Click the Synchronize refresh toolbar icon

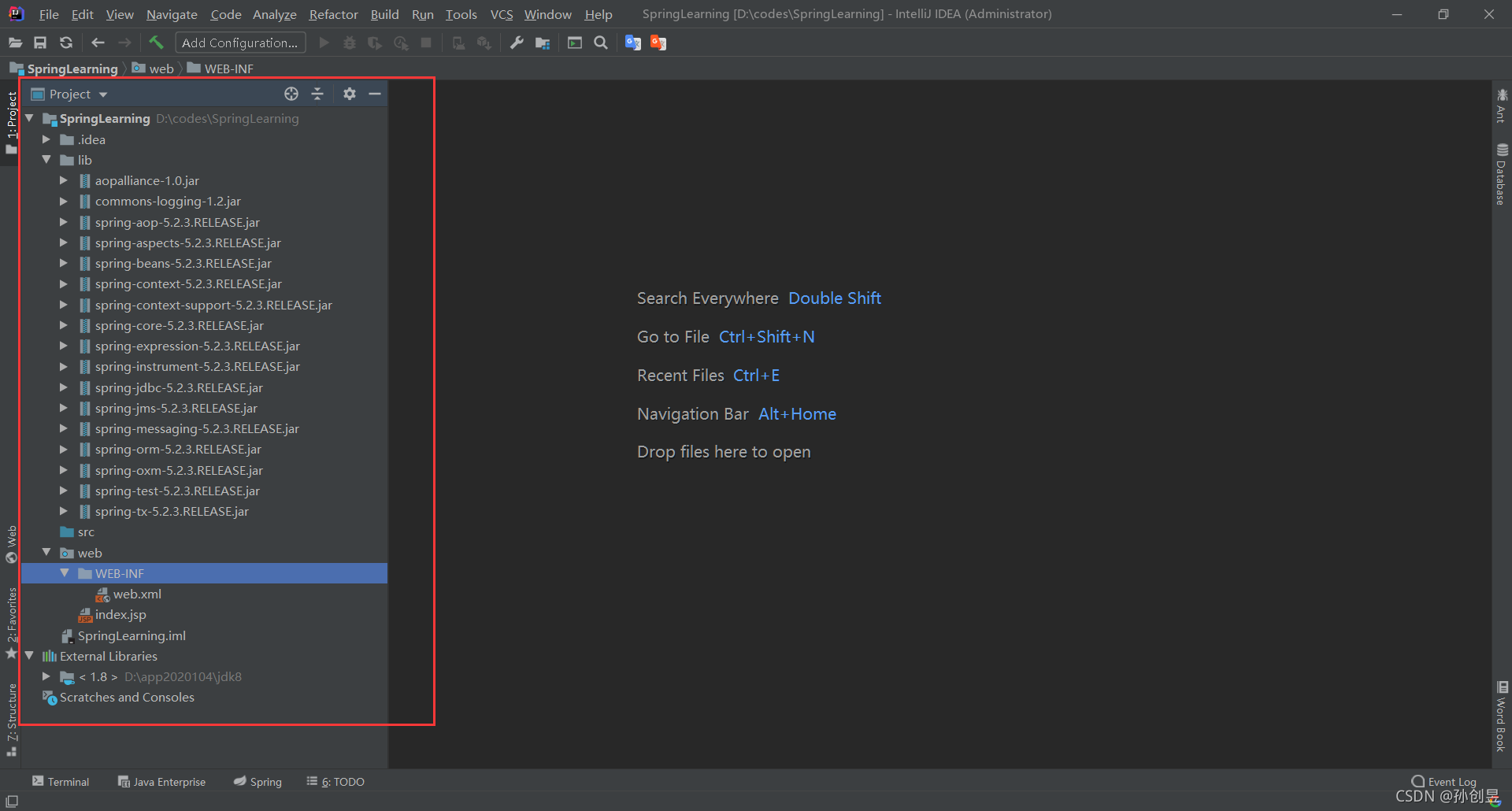tap(66, 43)
